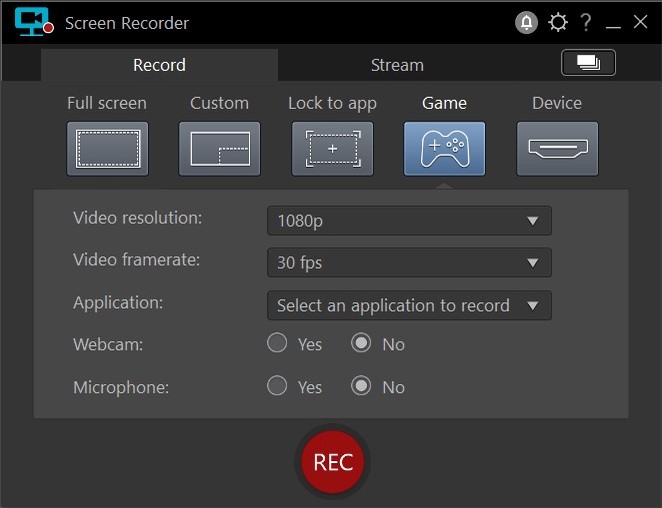Switch to the Stream tab
The image size is (662, 508).
tap(397, 65)
